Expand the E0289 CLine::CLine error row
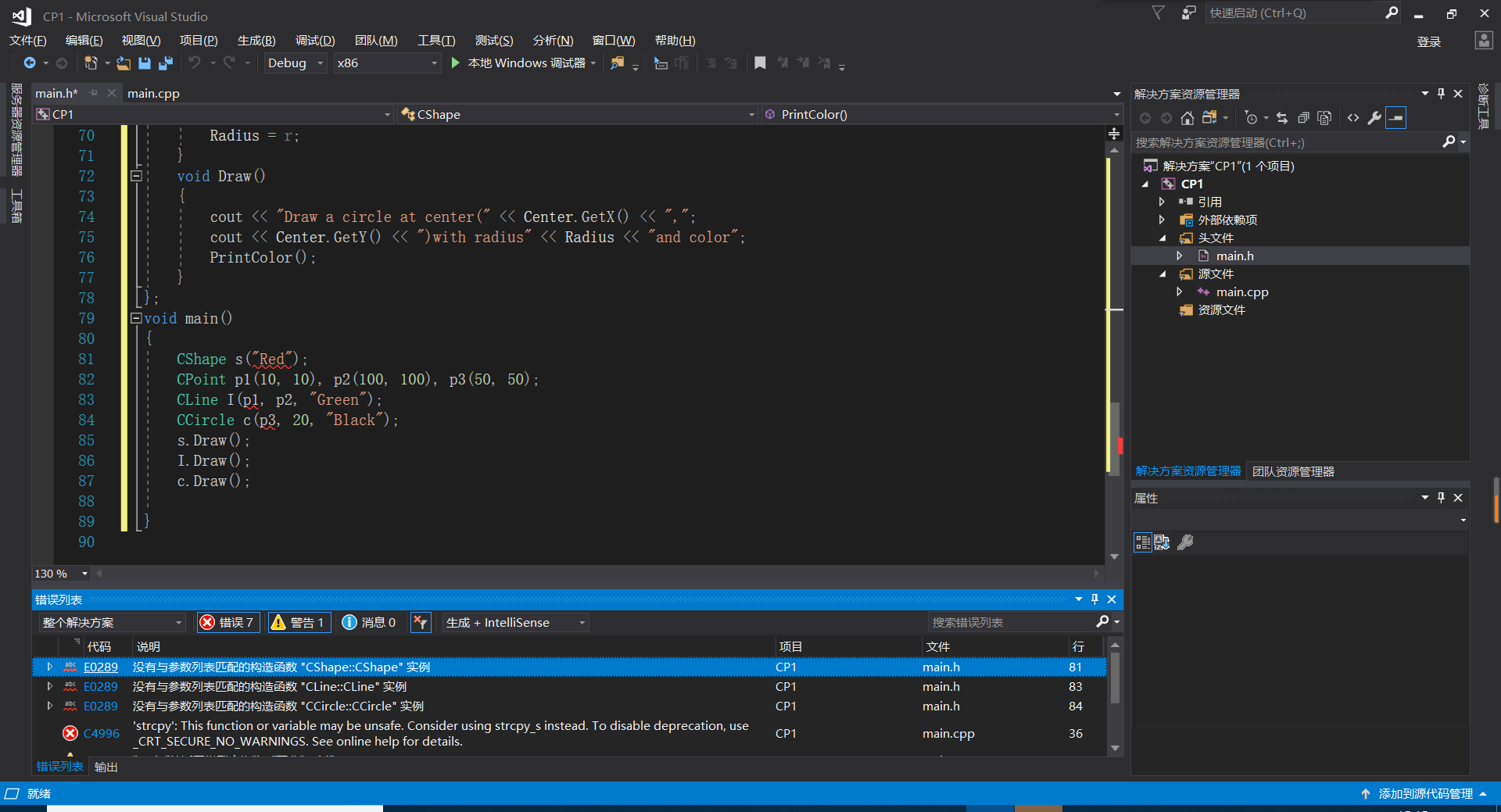 click(50, 686)
